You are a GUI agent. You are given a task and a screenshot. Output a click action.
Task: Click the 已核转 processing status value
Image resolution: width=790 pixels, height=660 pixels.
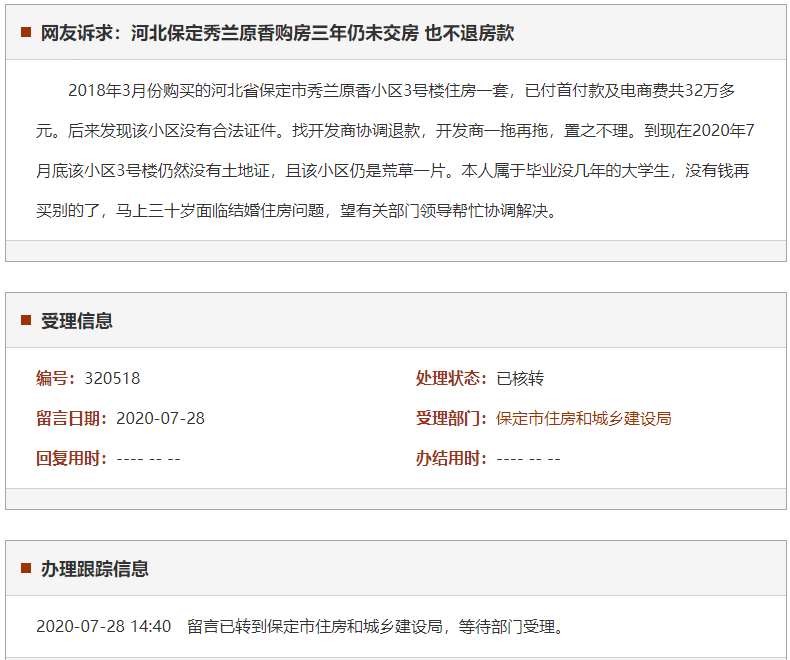(x=520, y=378)
